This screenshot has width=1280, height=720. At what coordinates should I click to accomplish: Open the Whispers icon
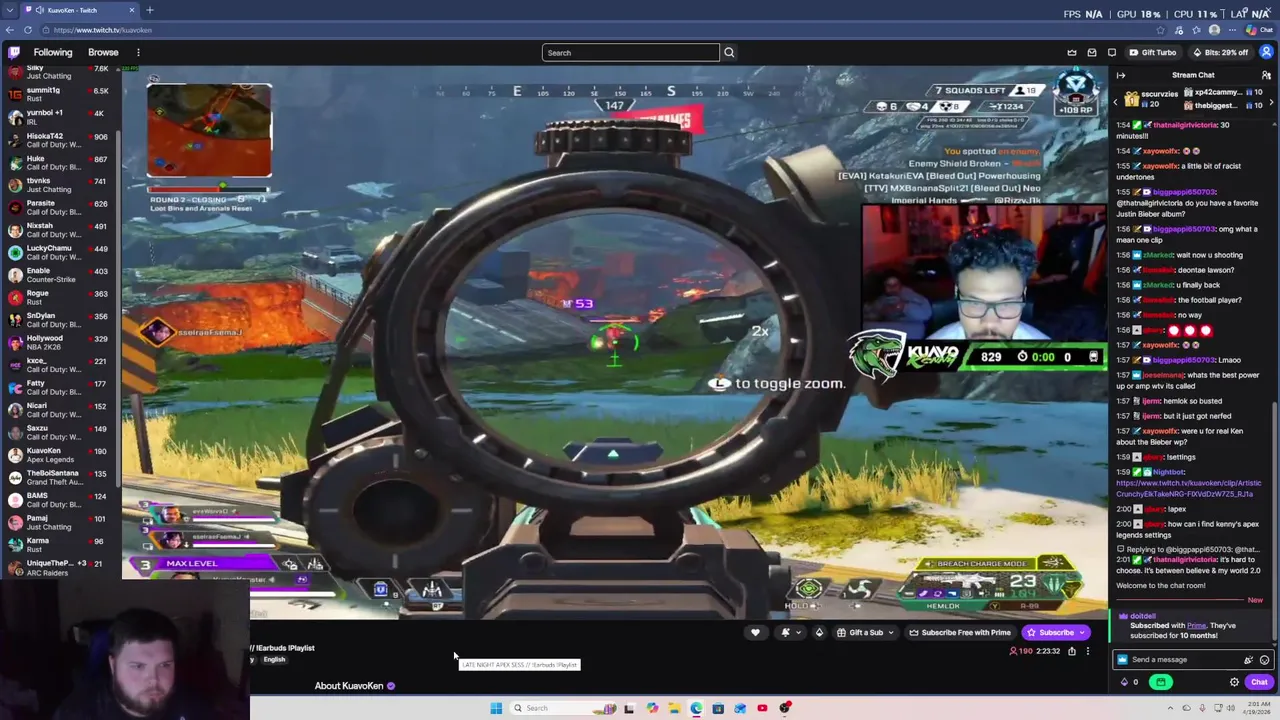(1112, 52)
